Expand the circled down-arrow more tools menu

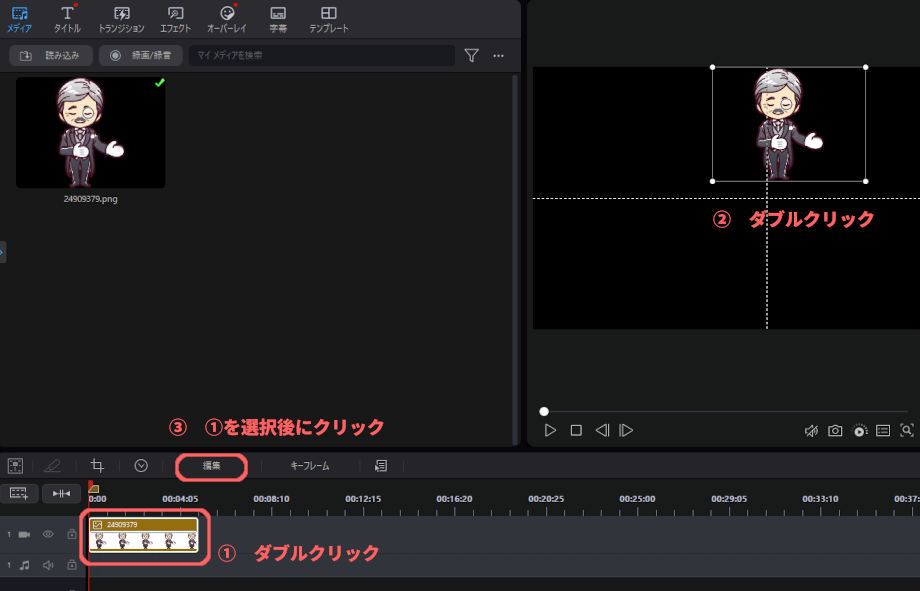[141, 465]
